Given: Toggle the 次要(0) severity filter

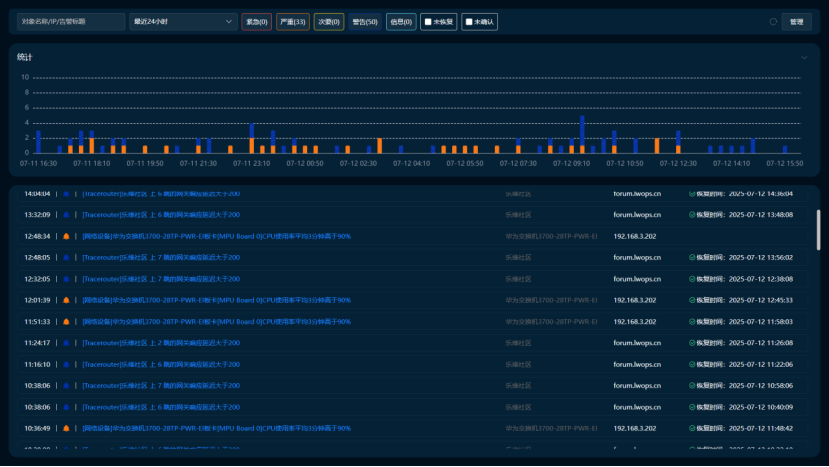Looking at the screenshot, I should point(329,22).
